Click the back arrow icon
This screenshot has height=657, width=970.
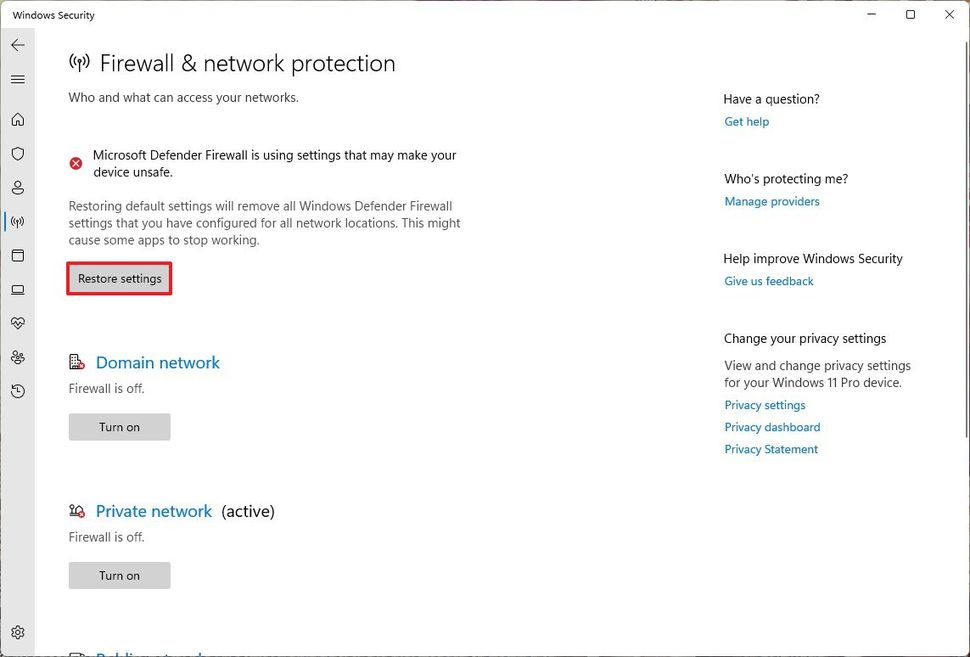coord(18,45)
